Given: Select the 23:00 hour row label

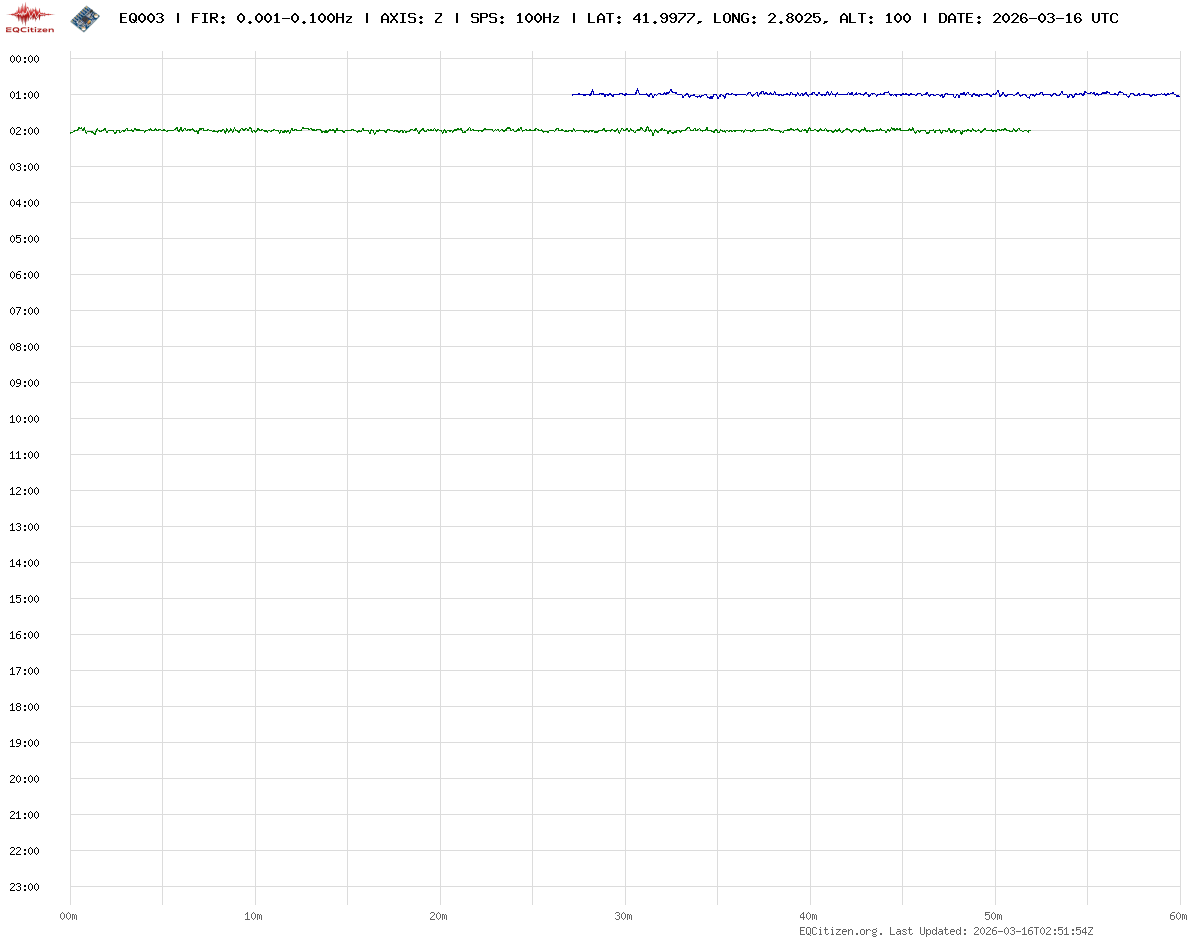Looking at the screenshot, I should (x=24, y=887).
